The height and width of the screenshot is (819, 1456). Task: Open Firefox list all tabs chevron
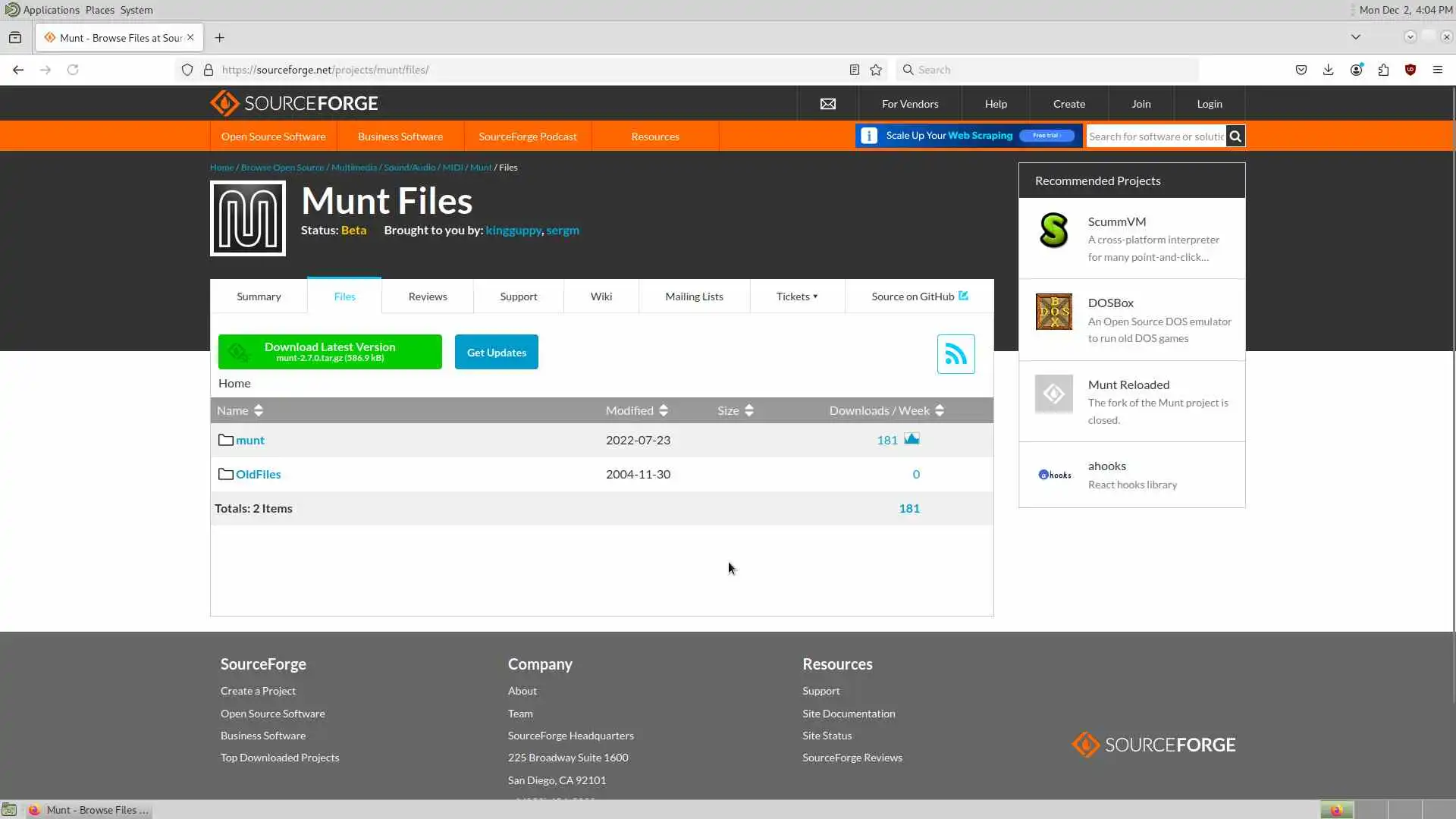pyautogui.click(x=1355, y=37)
